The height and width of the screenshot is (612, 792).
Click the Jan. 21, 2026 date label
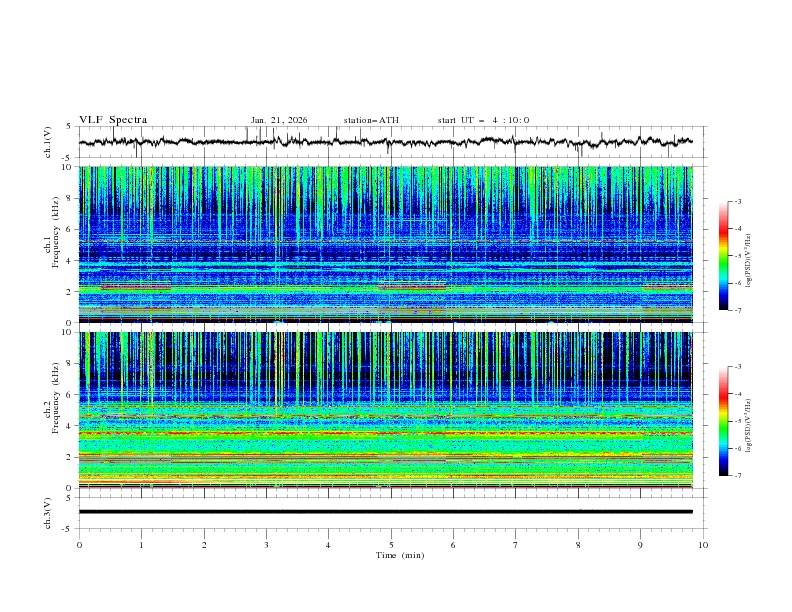(279, 120)
